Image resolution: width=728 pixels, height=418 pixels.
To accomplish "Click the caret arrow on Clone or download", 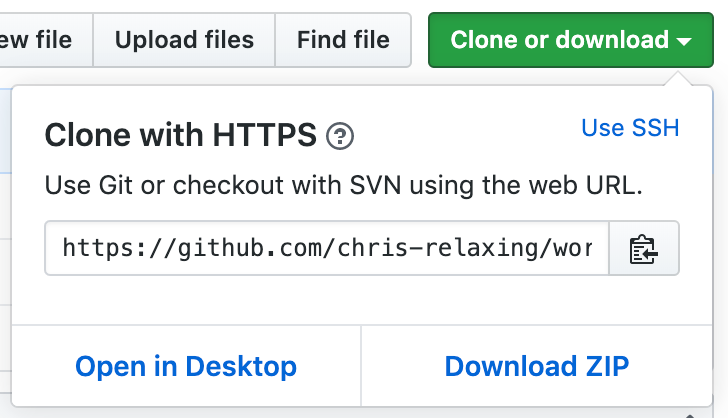I will [x=684, y=41].
